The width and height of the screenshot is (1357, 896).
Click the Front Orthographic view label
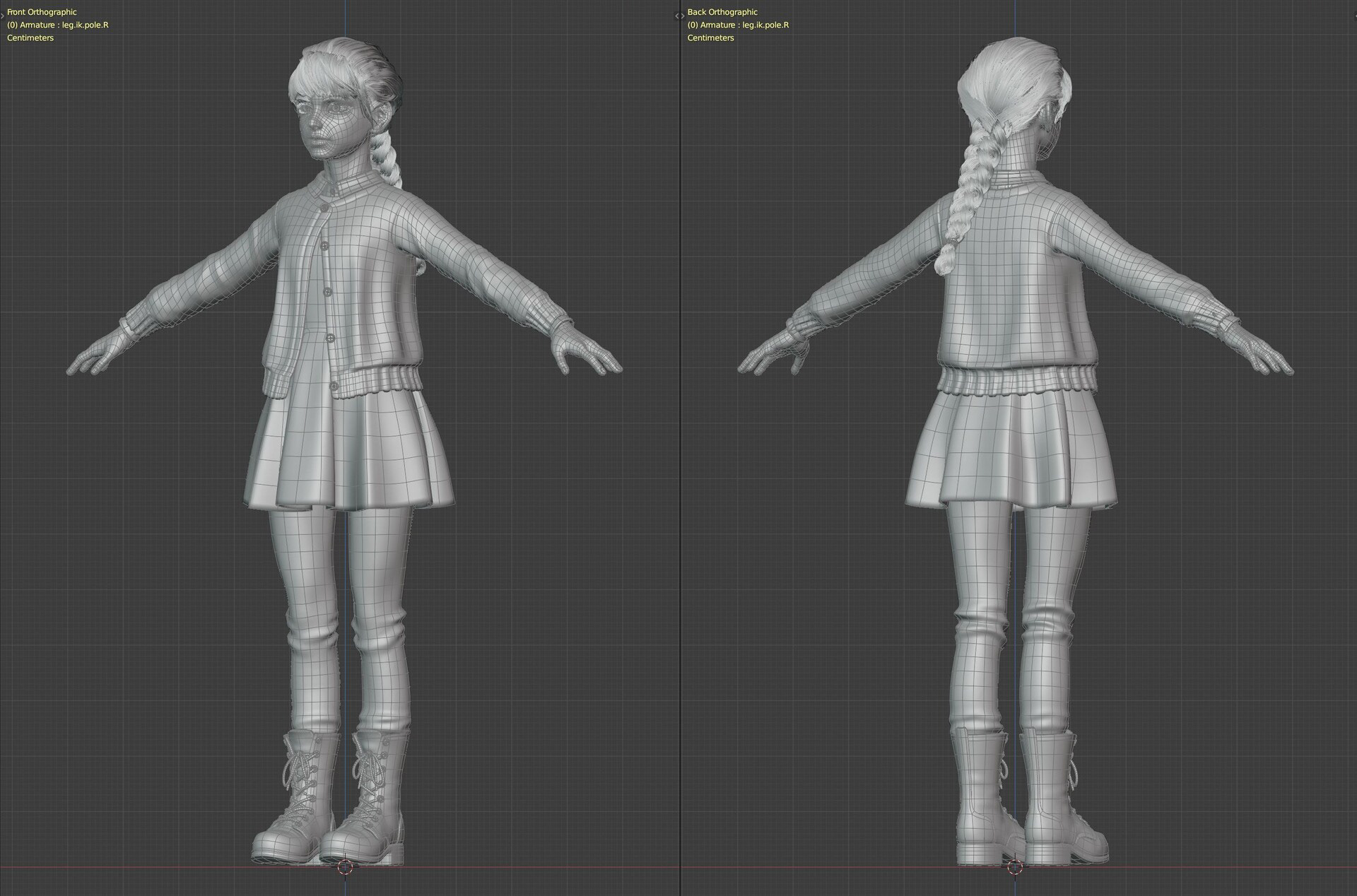pyautogui.click(x=42, y=12)
